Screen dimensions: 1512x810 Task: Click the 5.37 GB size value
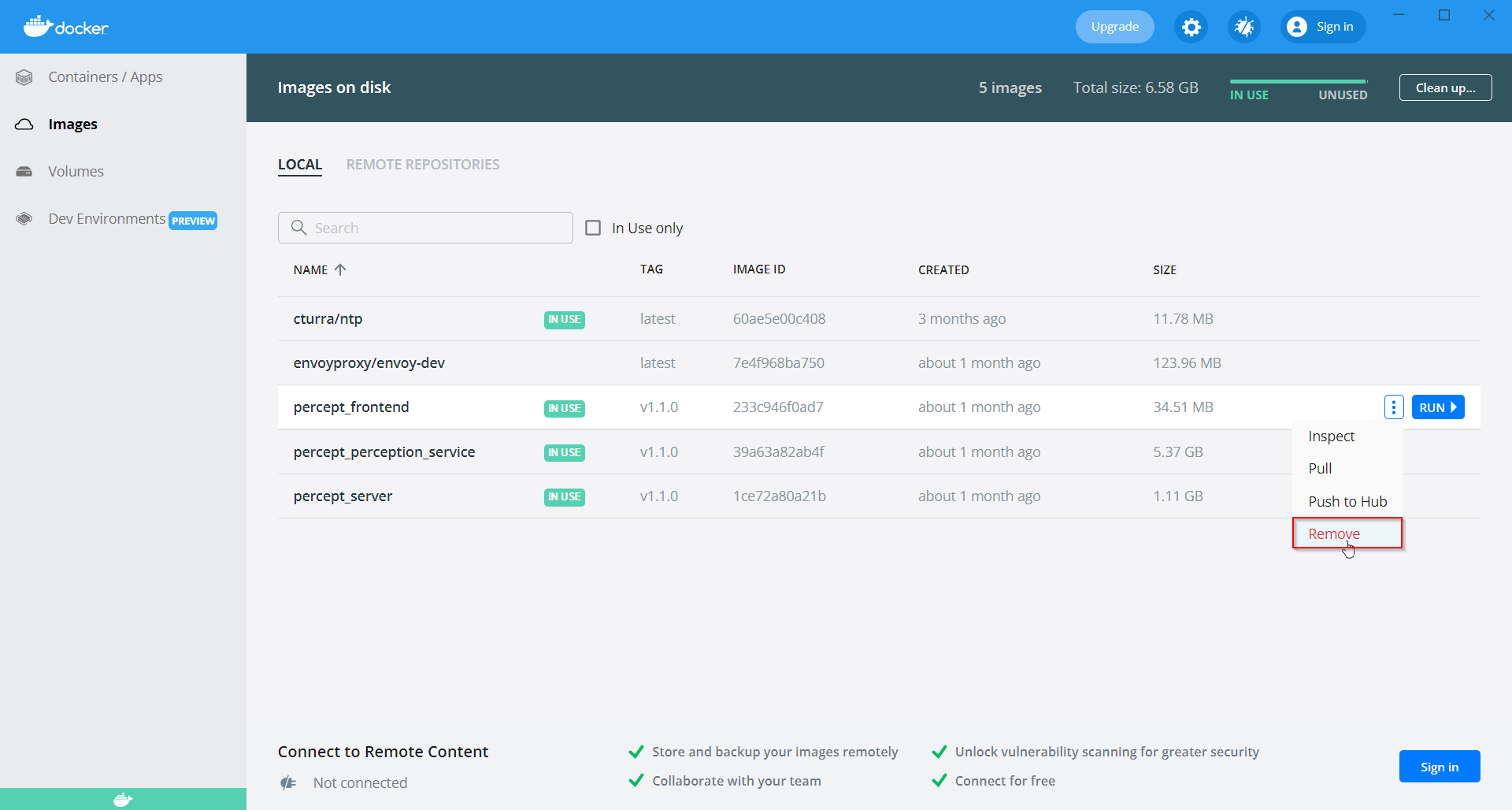pyautogui.click(x=1178, y=452)
